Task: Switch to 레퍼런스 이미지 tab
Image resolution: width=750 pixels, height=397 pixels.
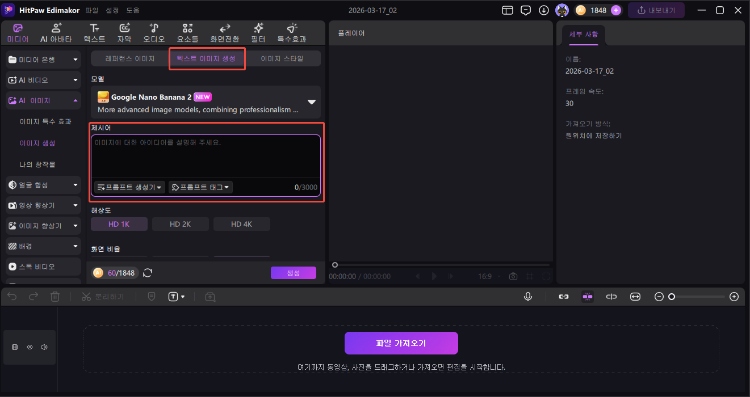Action: [x=130, y=59]
